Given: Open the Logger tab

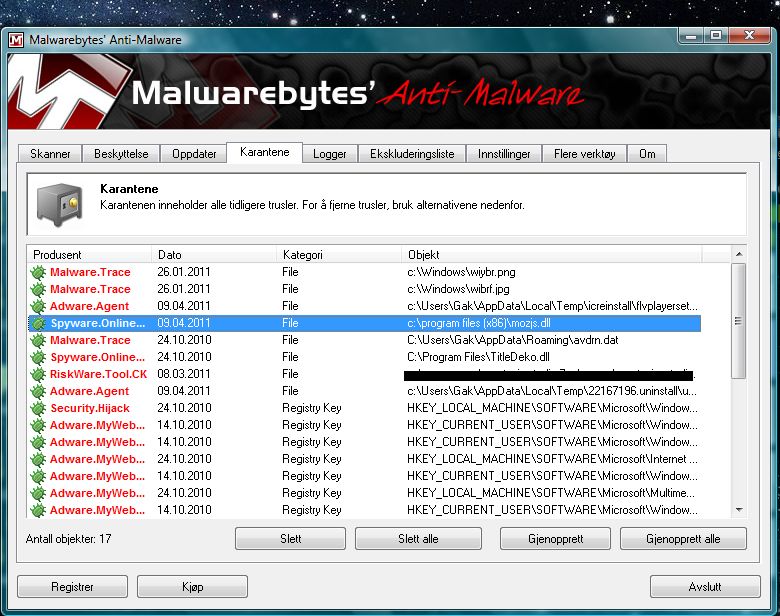Looking at the screenshot, I should pyautogui.click(x=329, y=154).
